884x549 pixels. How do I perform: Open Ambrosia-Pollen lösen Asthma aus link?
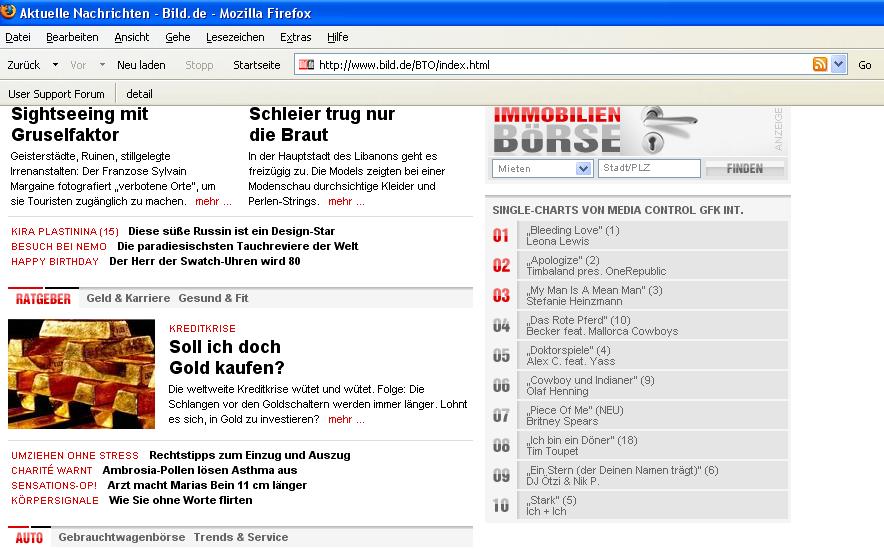pyautogui.click(x=200, y=470)
